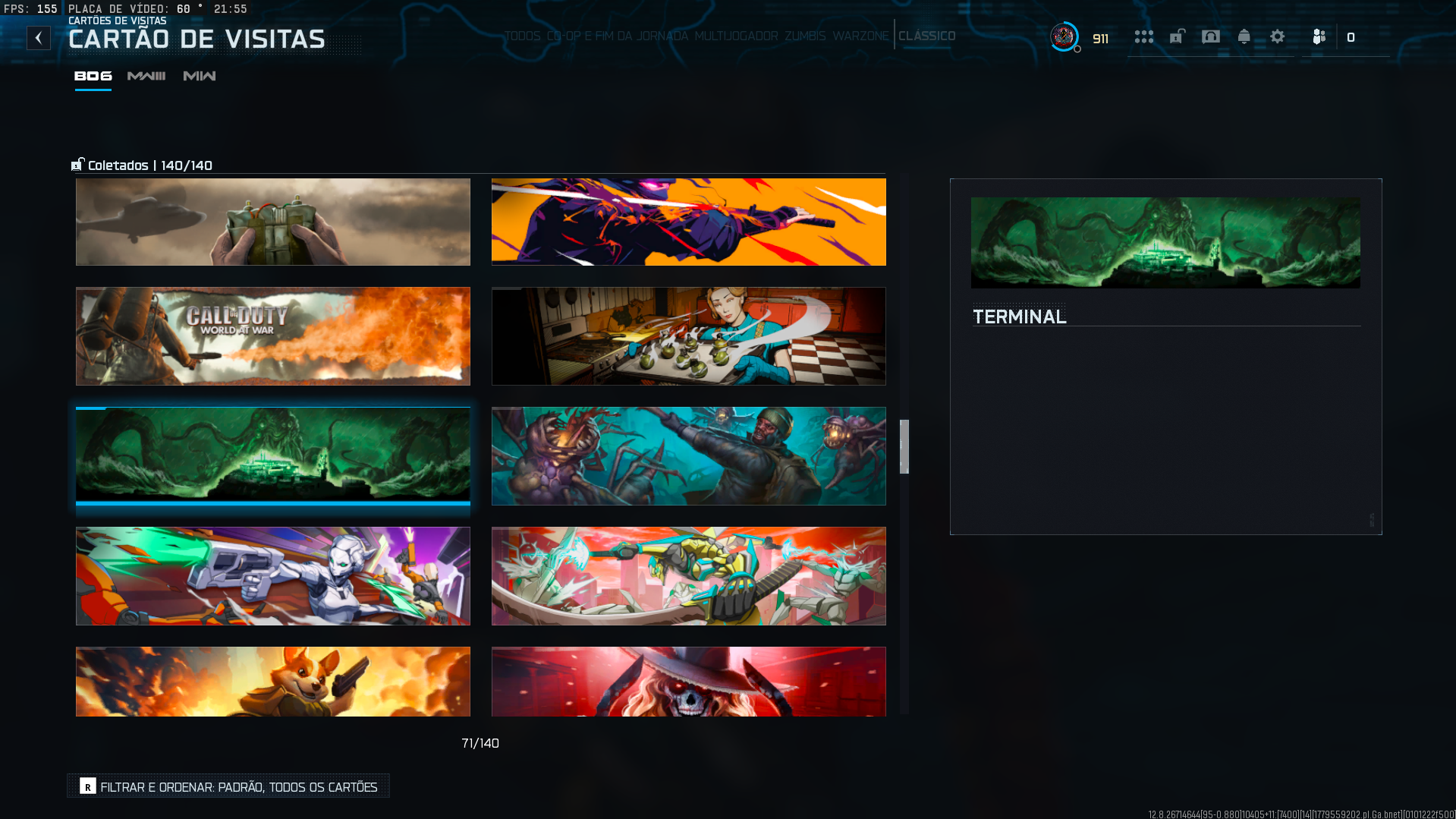The width and height of the screenshot is (1456, 819).
Task: Select the Zumbis mode filter
Action: (x=805, y=36)
